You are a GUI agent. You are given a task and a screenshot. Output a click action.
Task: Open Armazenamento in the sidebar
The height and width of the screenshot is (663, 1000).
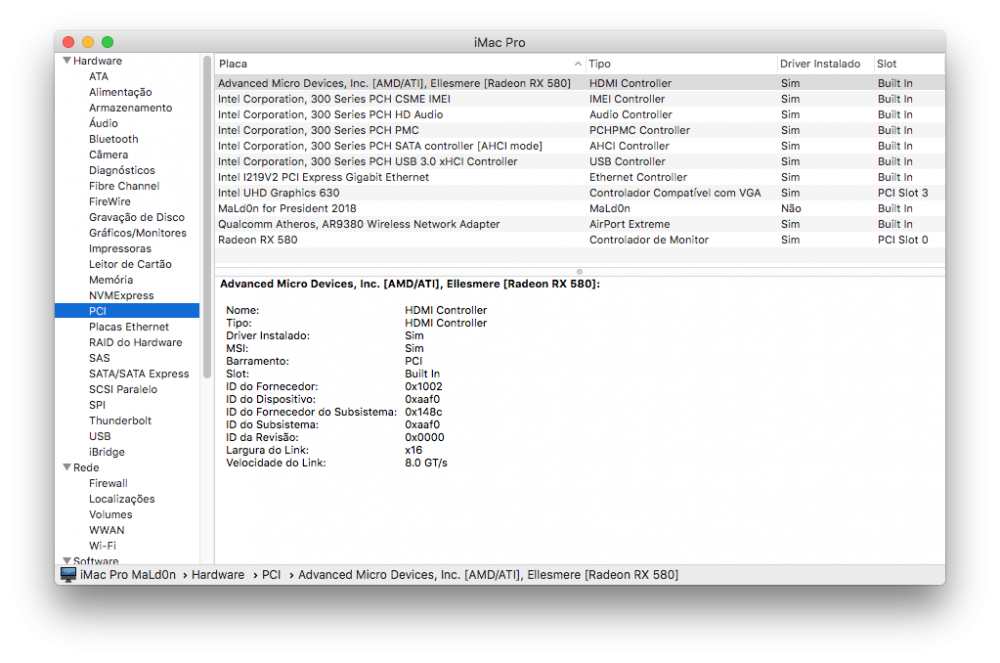point(131,108)
